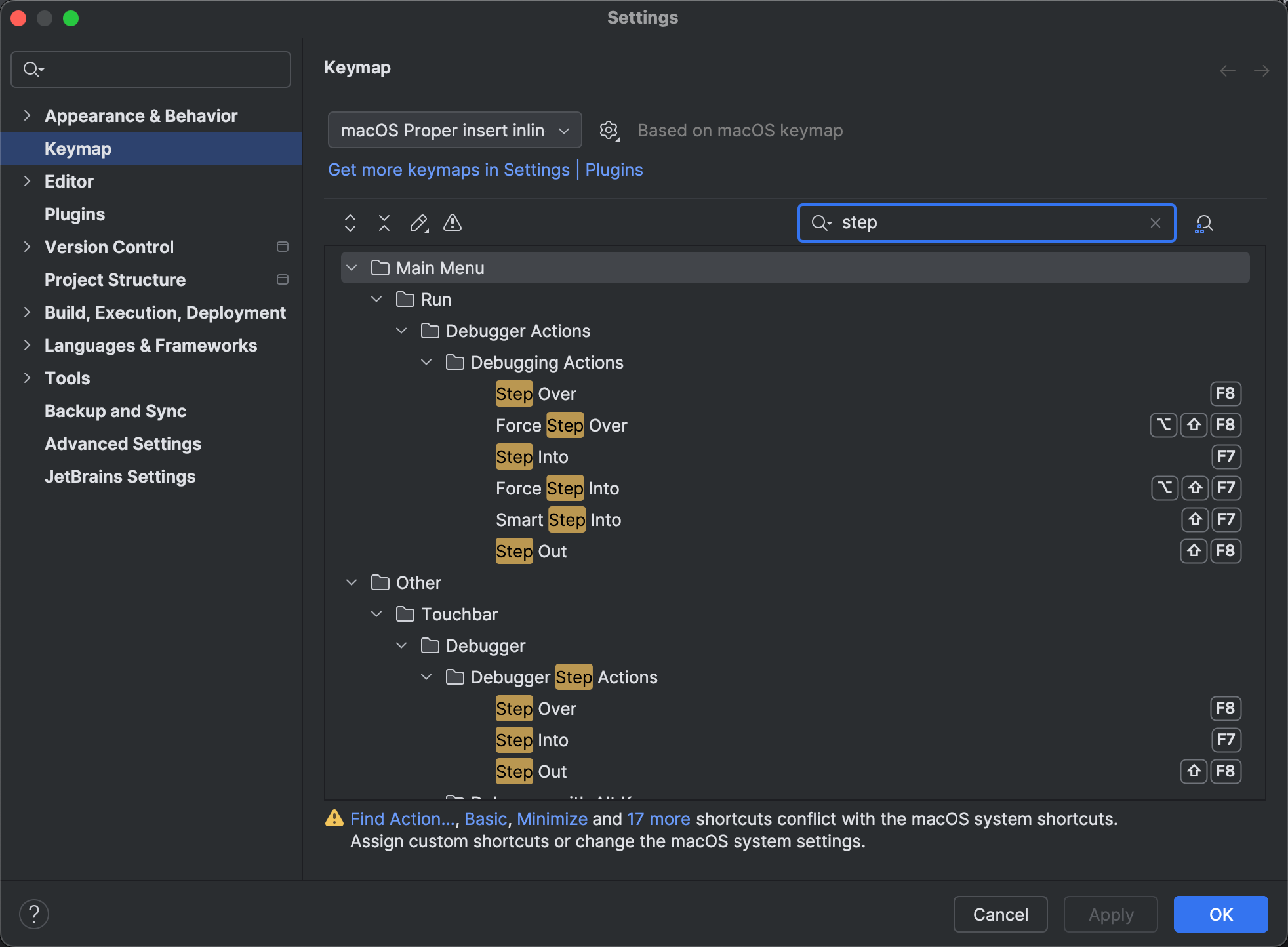Edit shortcut via the pencil icon
This screenshot has height=947, width=1288.
418,223
